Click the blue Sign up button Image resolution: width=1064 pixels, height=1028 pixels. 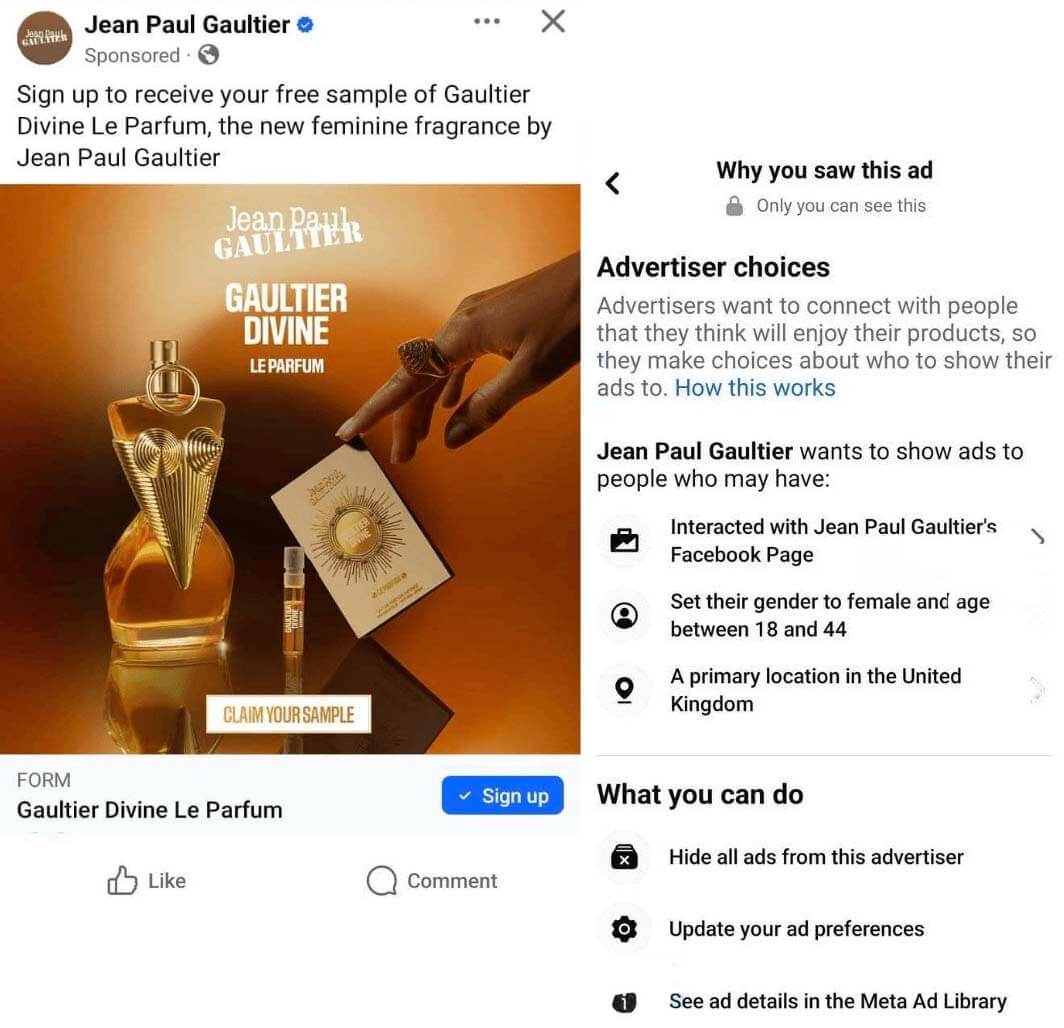(x=502, y=795)
